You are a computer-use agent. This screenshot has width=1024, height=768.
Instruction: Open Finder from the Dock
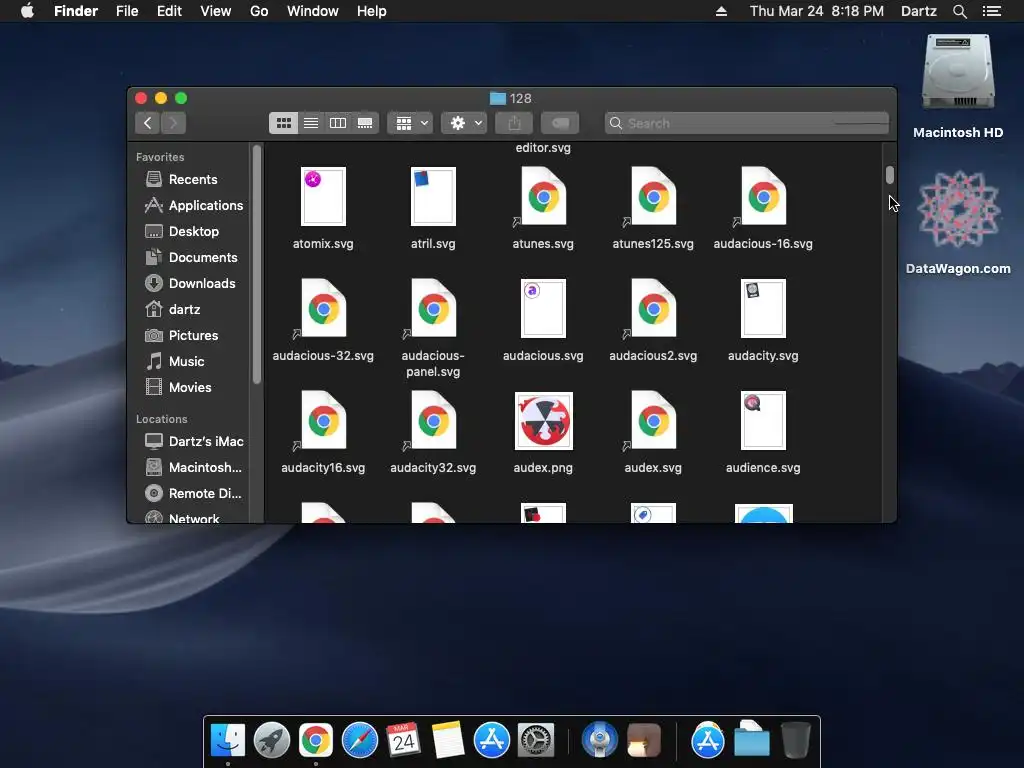coord(228,741)
